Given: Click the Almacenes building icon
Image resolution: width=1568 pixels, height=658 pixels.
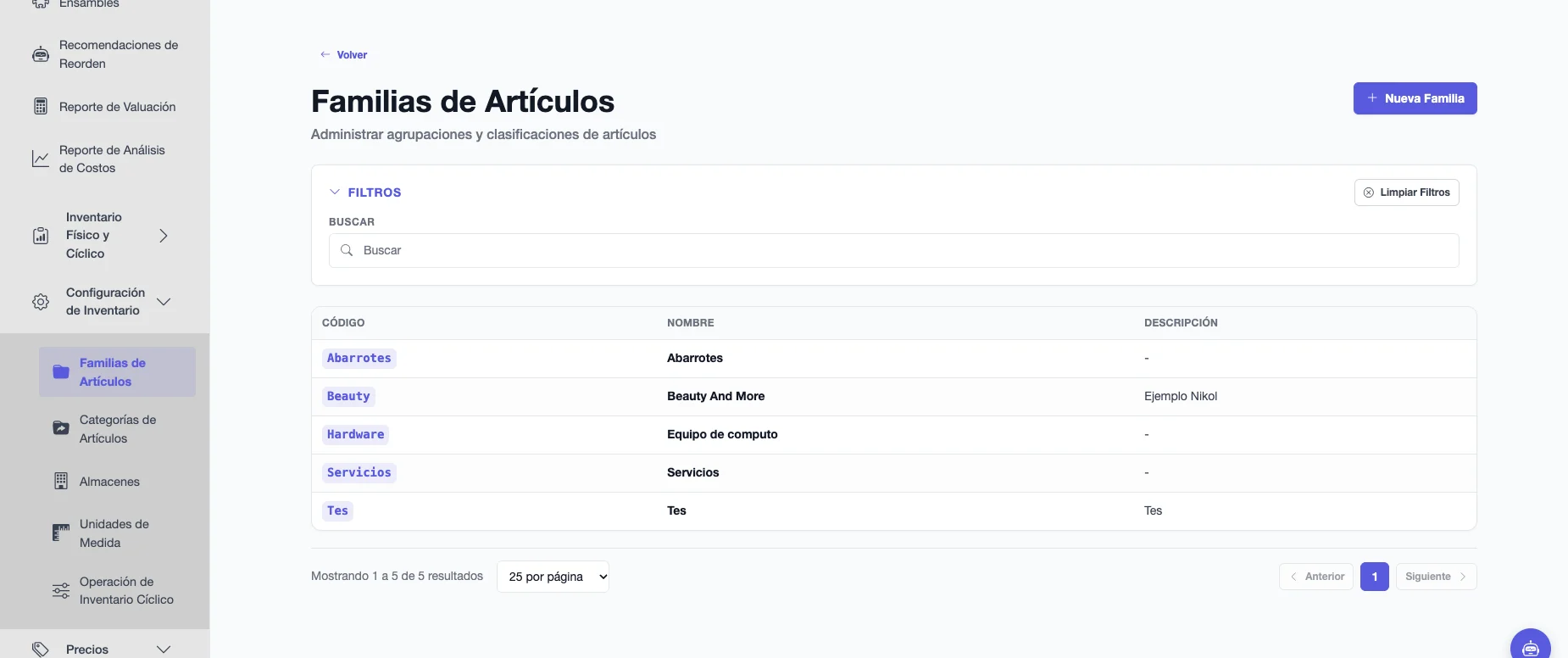Looking at the screenshot, I should (x=61, y=481).
